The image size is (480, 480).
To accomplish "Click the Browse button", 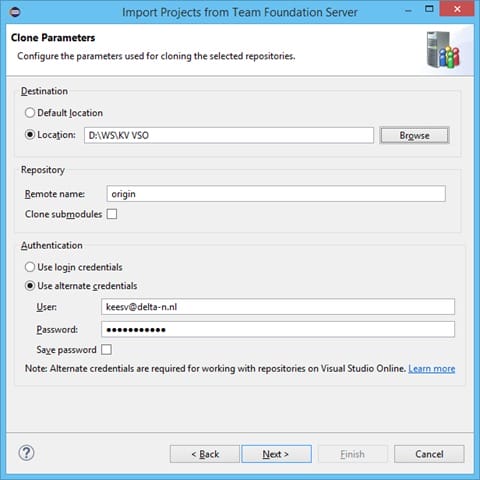I will [414, 135].
